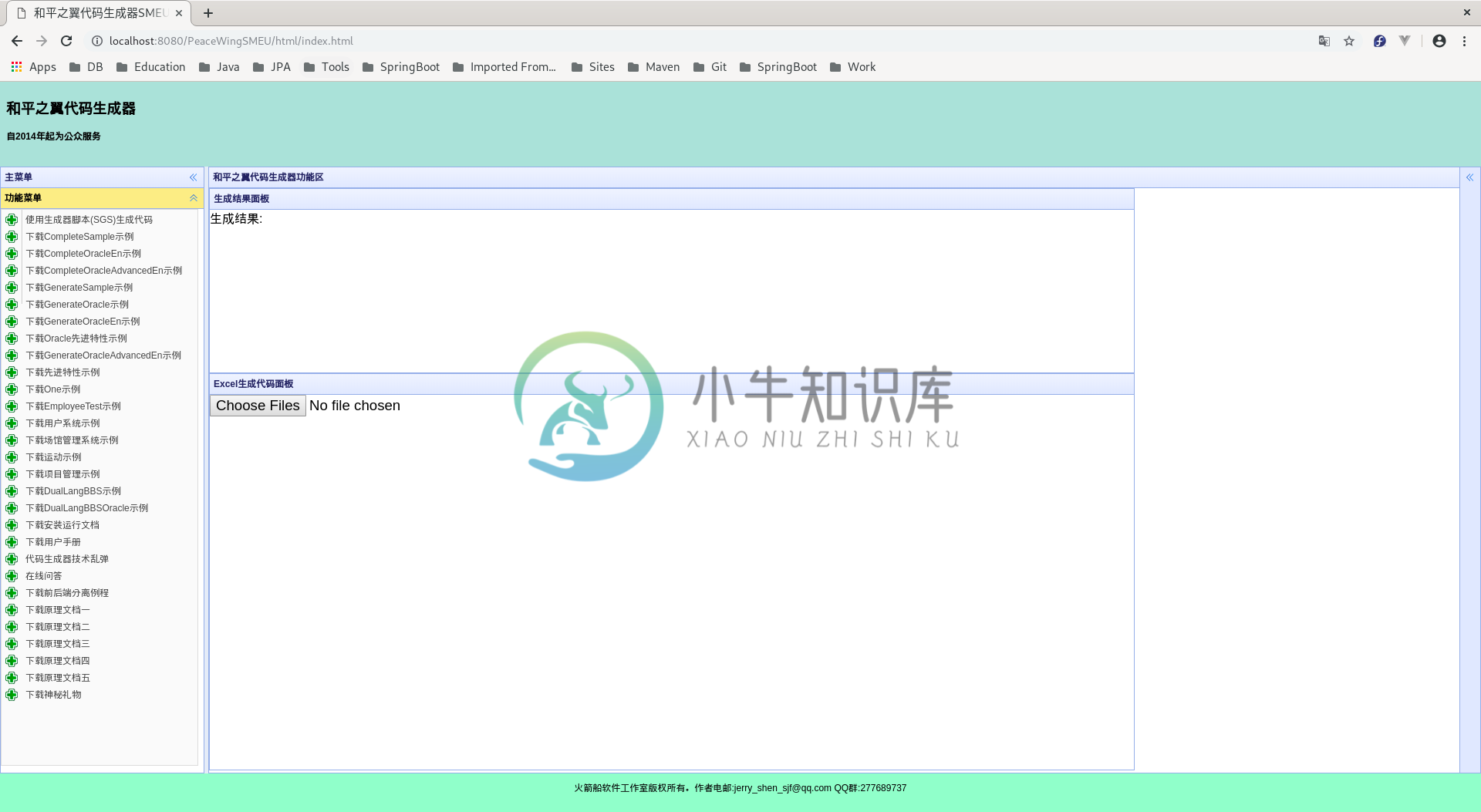Click green plus icon beside 下载安装运行文档
Viewport: 1481px width, 812px height.
point(12,525)
